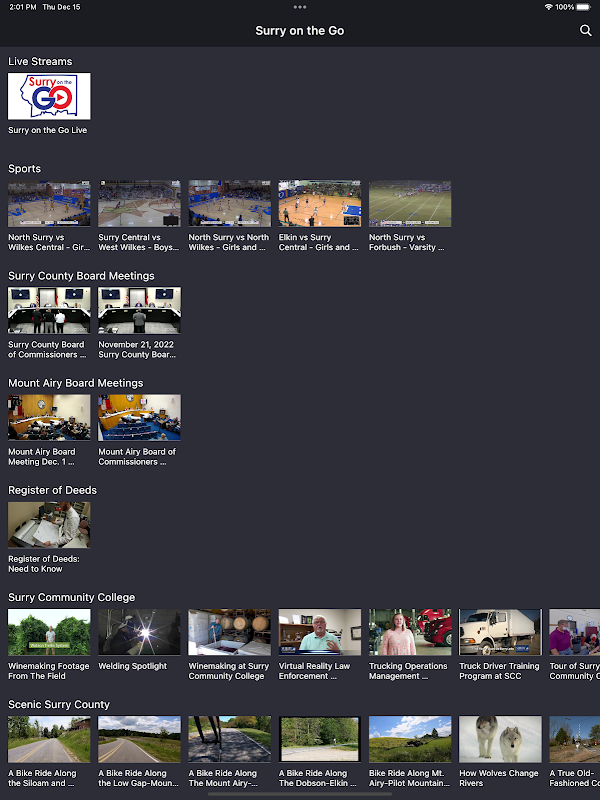Screen dimensions: 600x800
Task: Open Surry Central vs West Wilkes thumbnail
Action: tap(139, 204)
